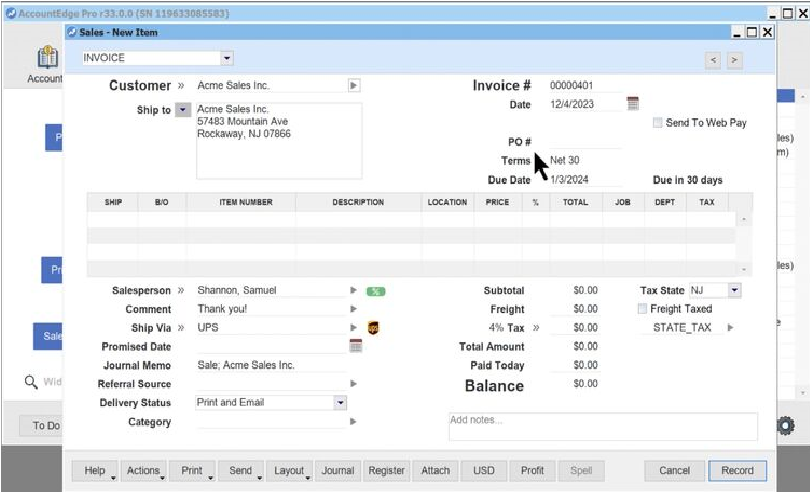Click the Ship Via detail arrow icon
810x492 pixels.
click(x=181, y=328)
